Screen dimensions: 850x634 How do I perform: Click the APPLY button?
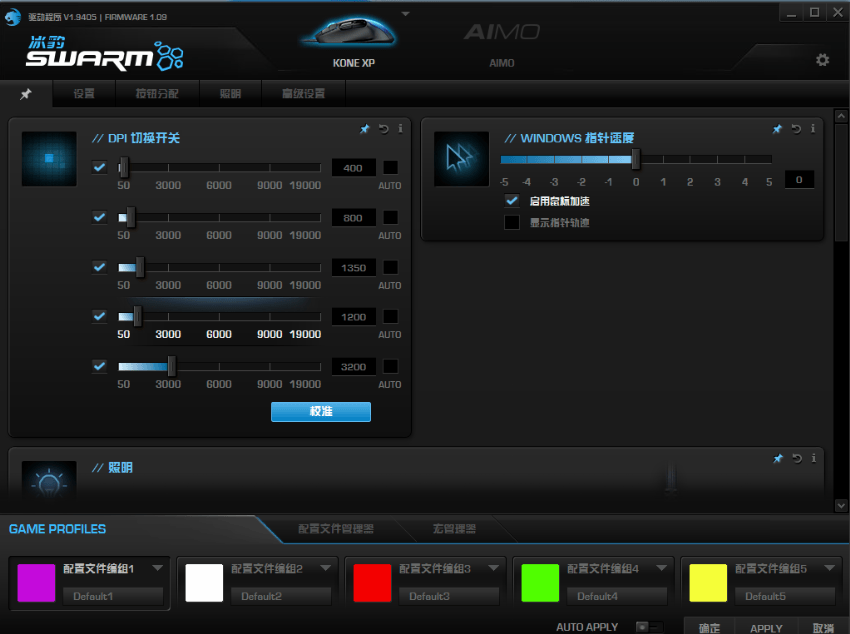click(x=766, y=627)
